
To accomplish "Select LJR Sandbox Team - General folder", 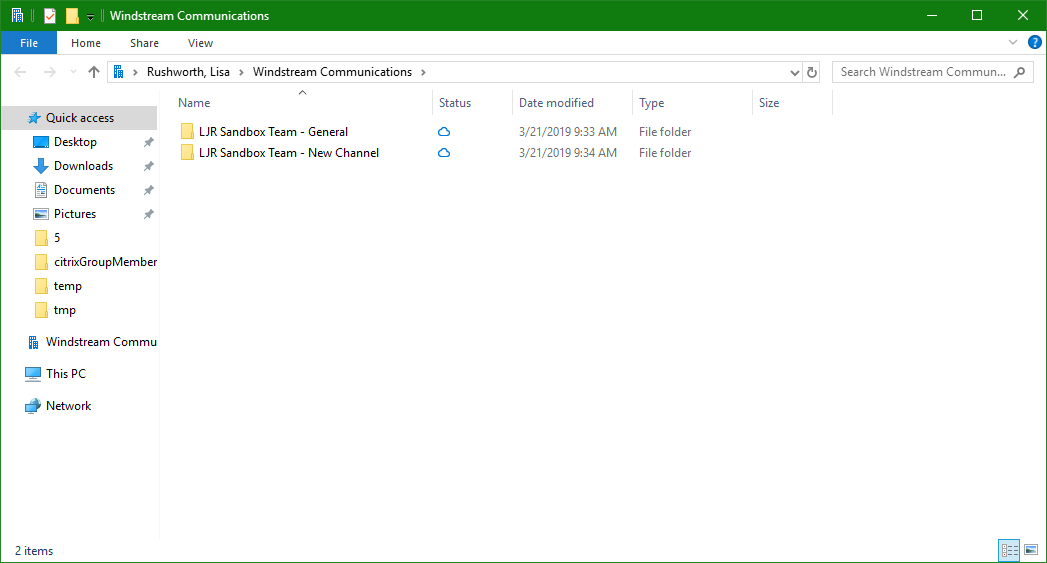I will tap(273, 132).
